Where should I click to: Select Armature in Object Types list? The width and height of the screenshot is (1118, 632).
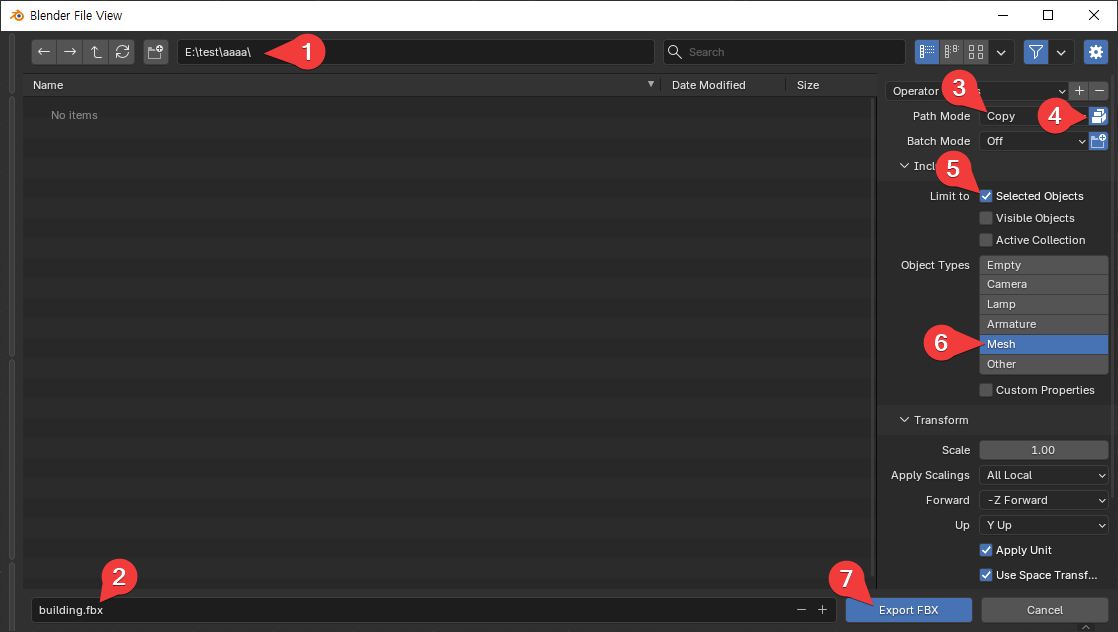[x=1044, y=324]
